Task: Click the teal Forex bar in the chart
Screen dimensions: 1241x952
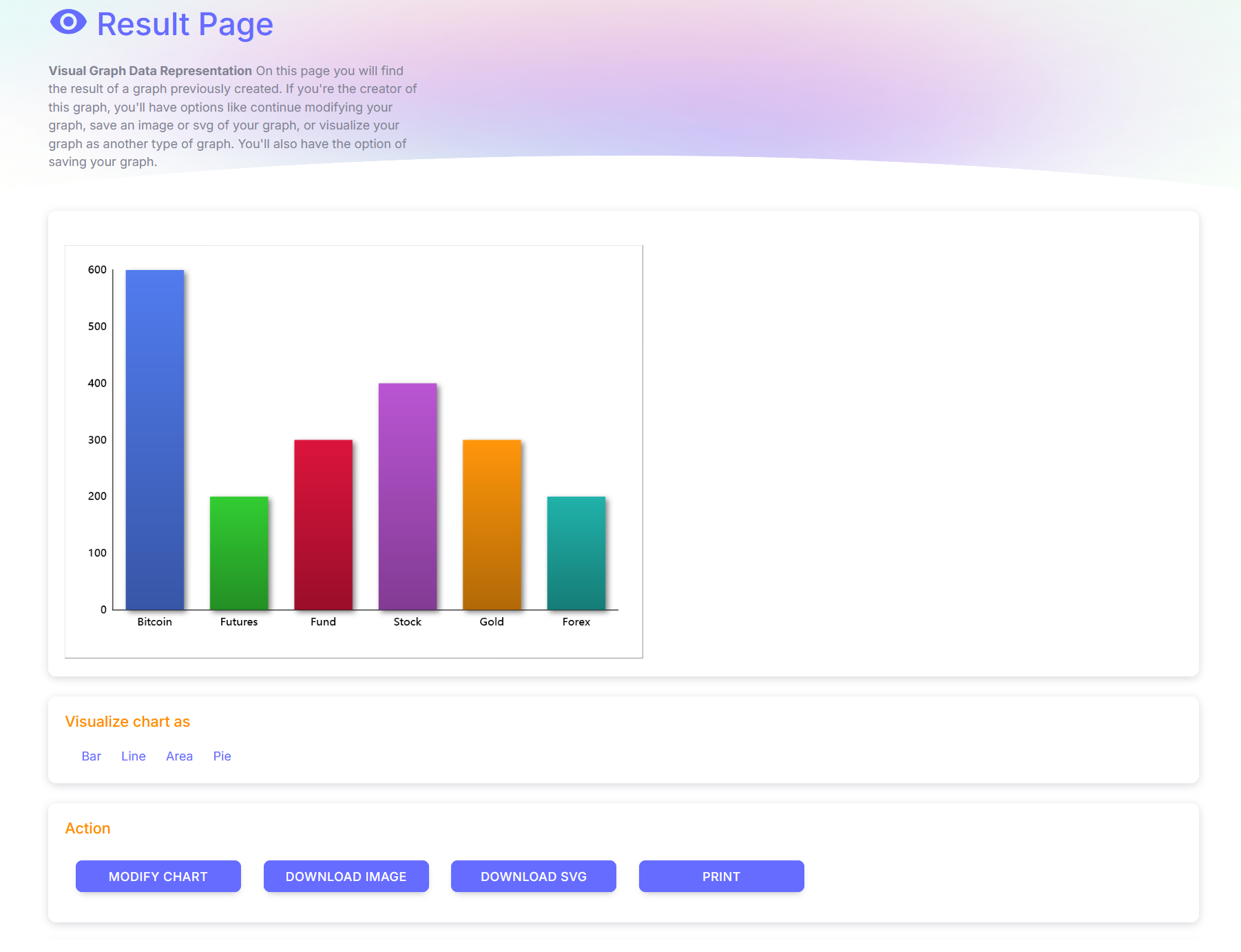Action: (x=576, y=551)
